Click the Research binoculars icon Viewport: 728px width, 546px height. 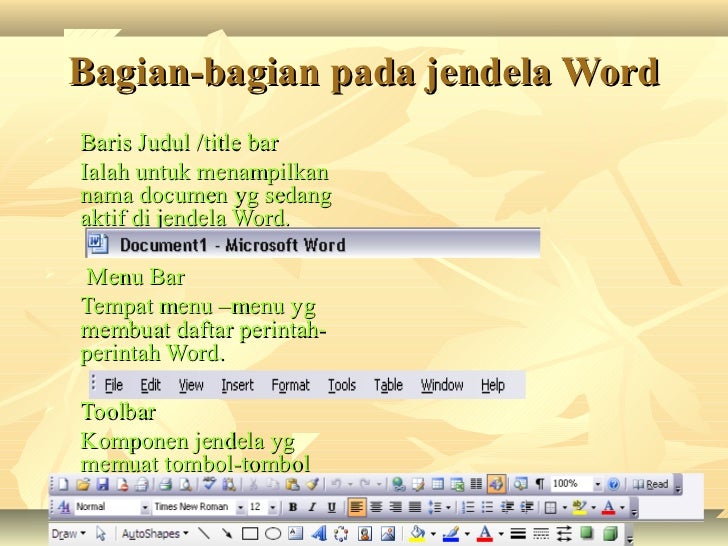[228, 485]
